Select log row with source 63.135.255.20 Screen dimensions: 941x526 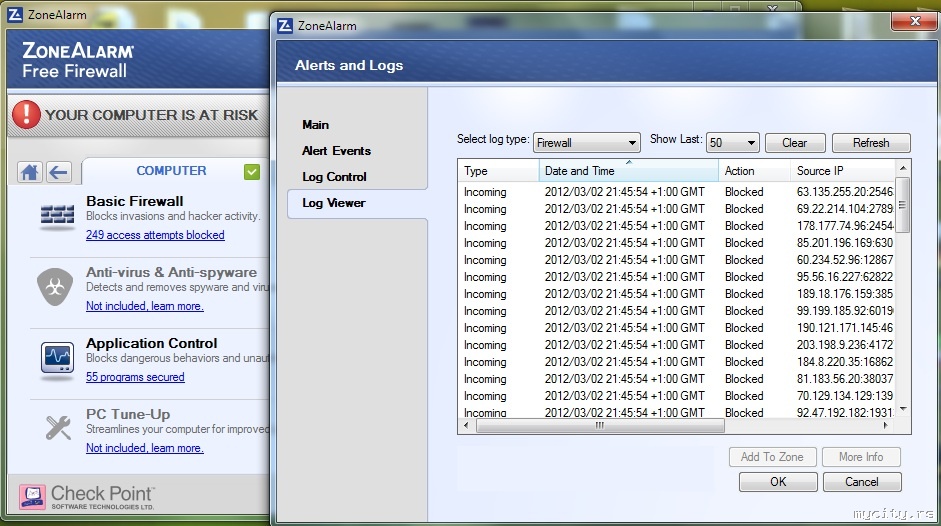[x=676, y=192]
